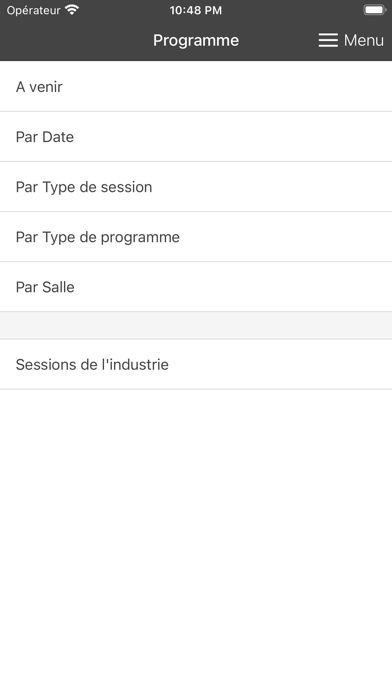The height and width of the screenshot is (696, 392).
Task: Tap the Wi-Fi signal icon
Action: pos(71,10)
